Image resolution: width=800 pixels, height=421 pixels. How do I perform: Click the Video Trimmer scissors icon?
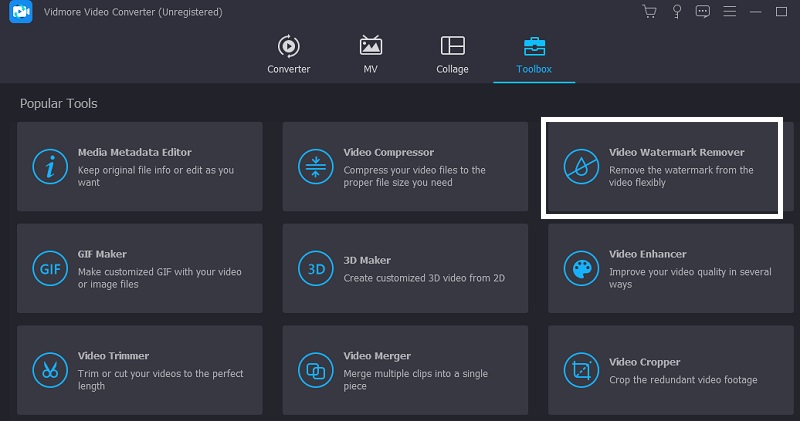pyautogui.click(x=49, y=370)
